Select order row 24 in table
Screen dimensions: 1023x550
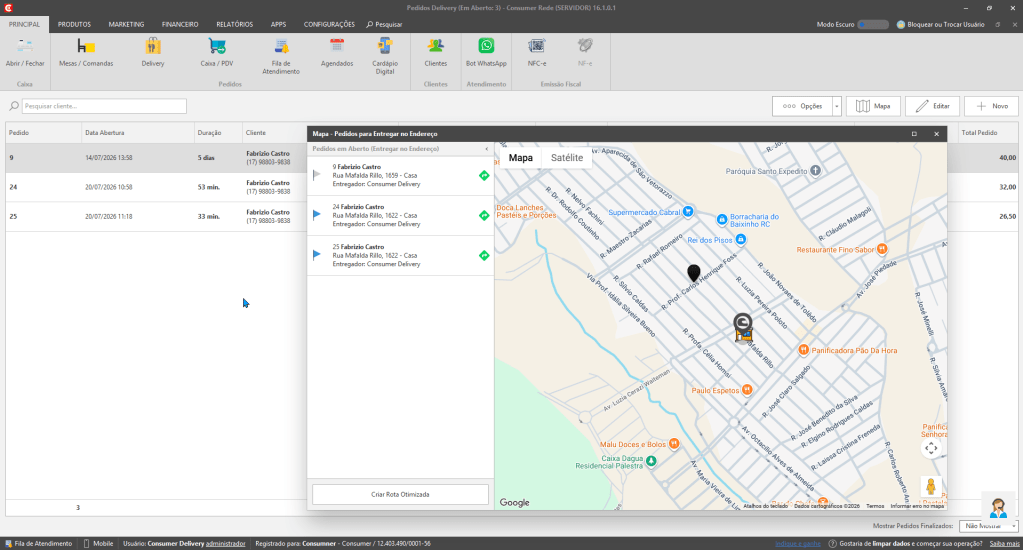[156, 187]
